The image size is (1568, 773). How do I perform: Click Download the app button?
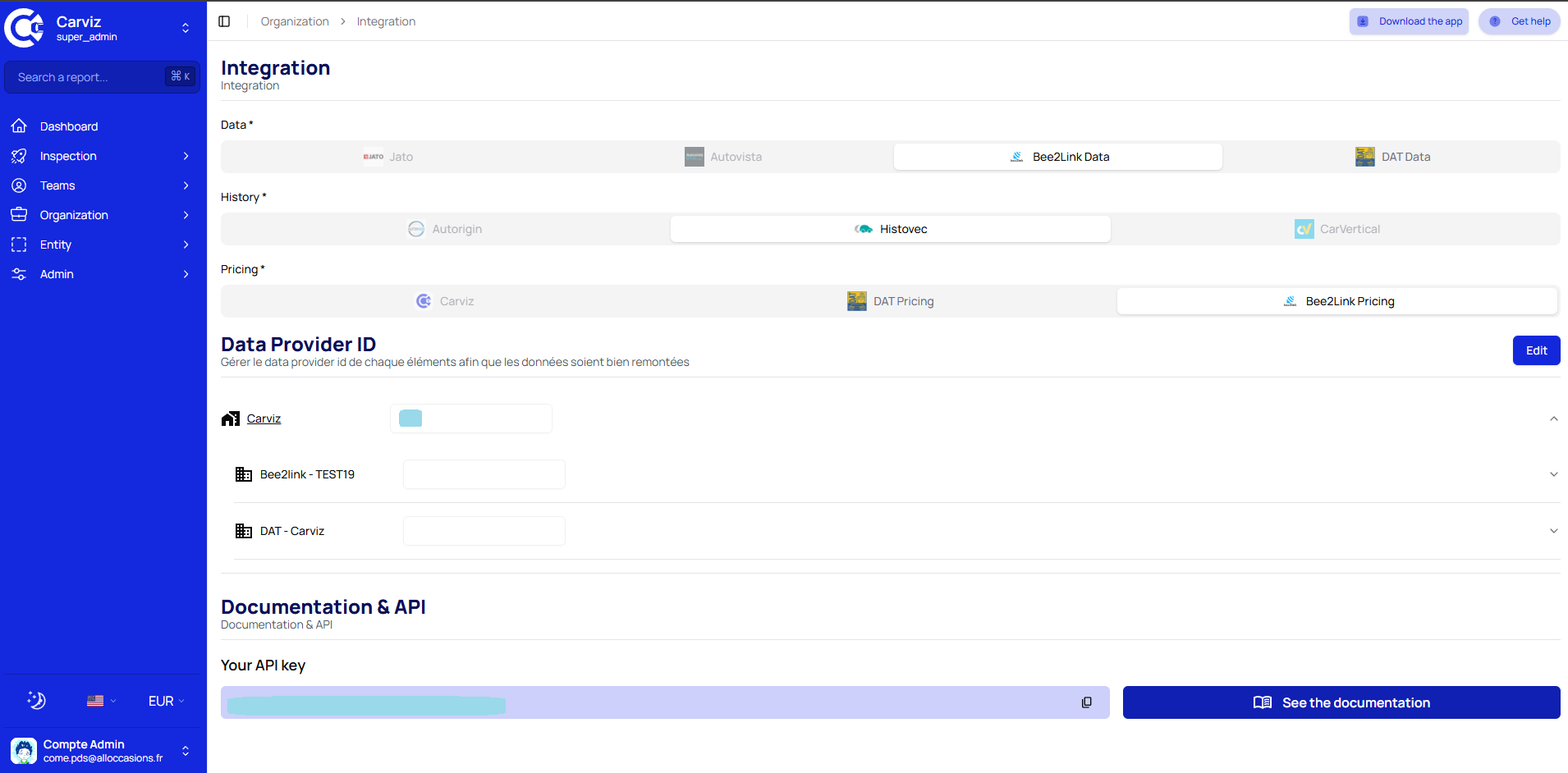[1409, 21]
